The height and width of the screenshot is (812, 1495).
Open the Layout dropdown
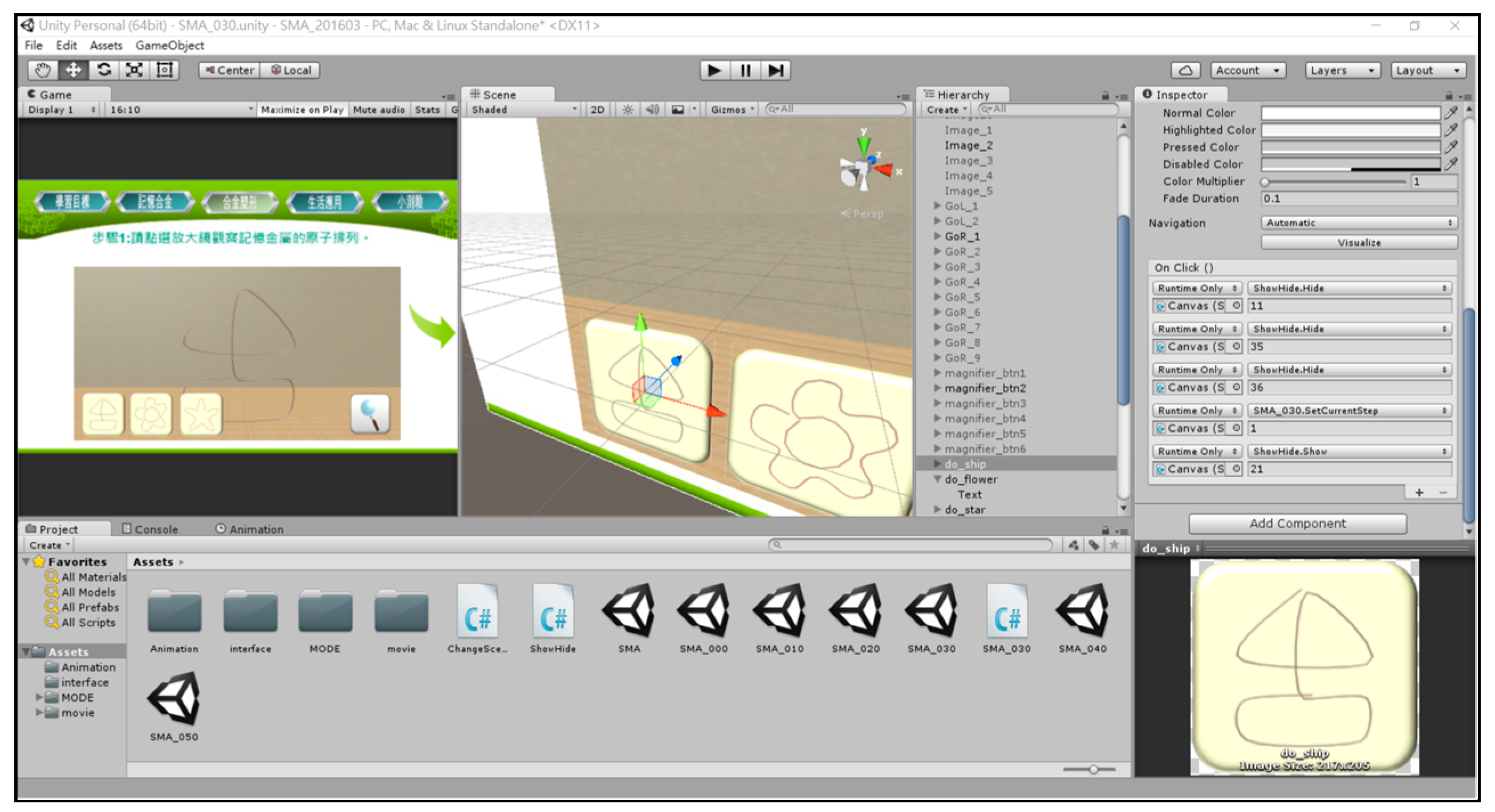(x=1428, y=70)
